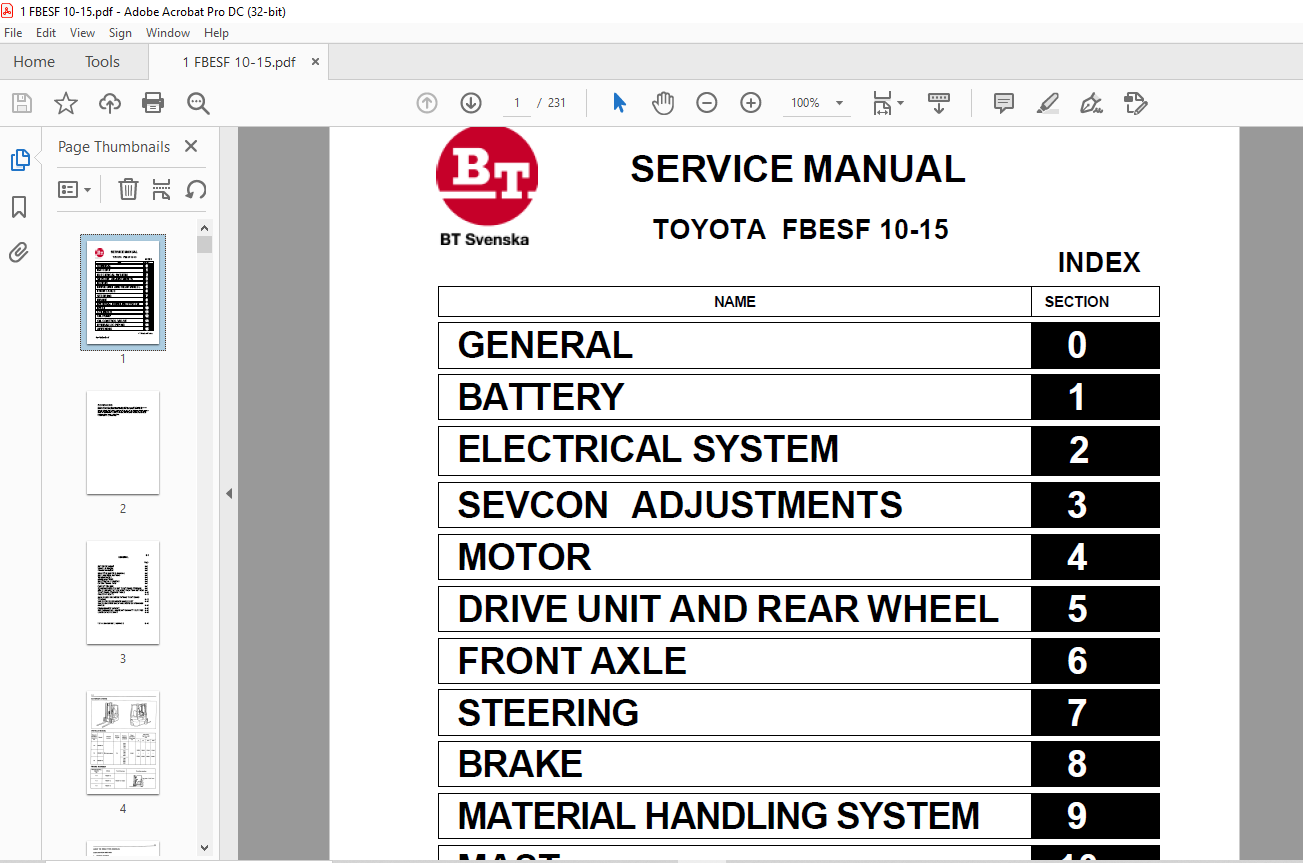Open the Sign menu
1303x863 pixels.
121,33
